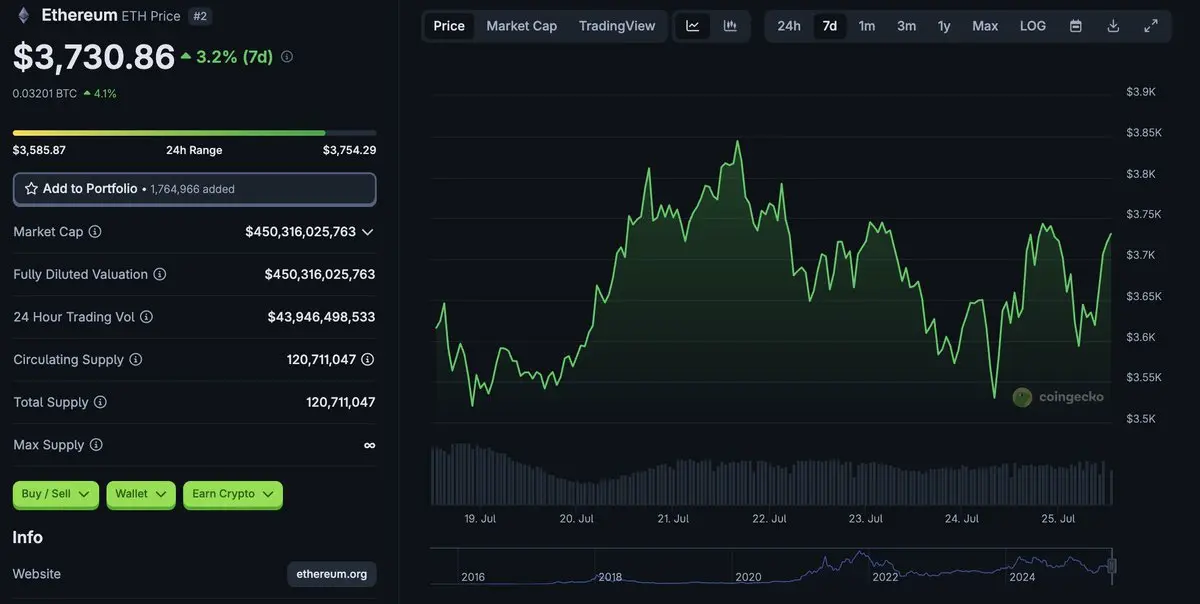This screenshot has height=604, width=1200.
Task: Open the calendar date range picker
Action: pyautogui.click(x=1076, y=26)
